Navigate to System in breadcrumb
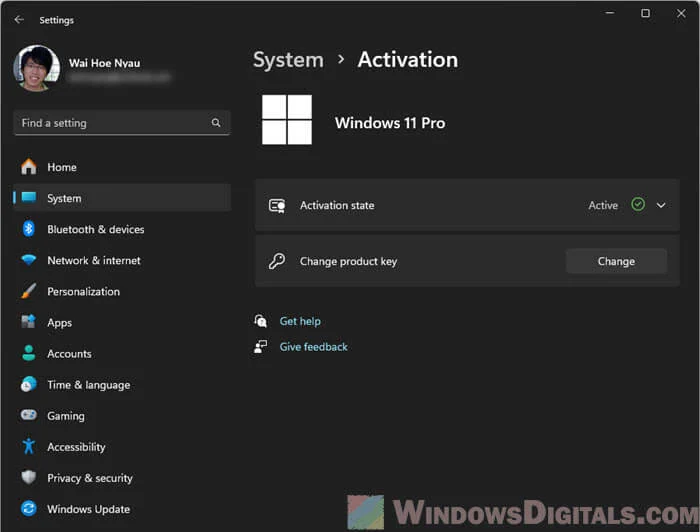This screenshot has height=532, width=700. click(x=288, y=60)
